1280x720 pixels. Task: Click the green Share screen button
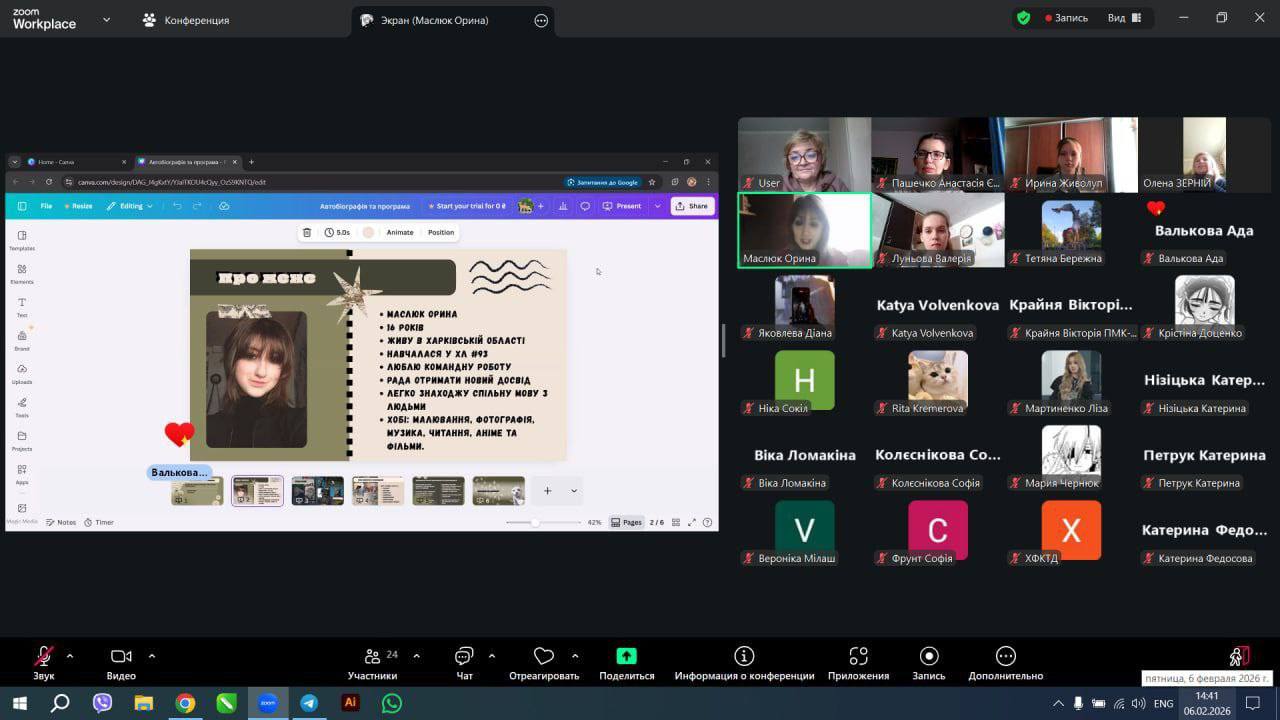click(626, 657)
